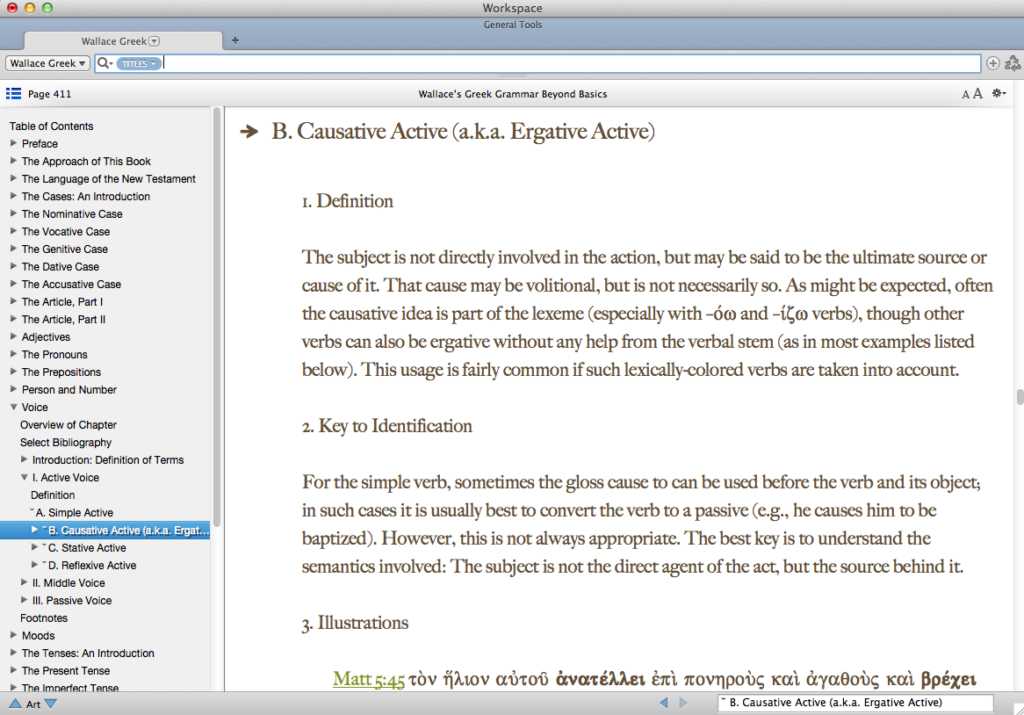This screenshot has height=715, width=1024.
Task: Click the magnifying glass search icon
Action: tap(103, 63)
